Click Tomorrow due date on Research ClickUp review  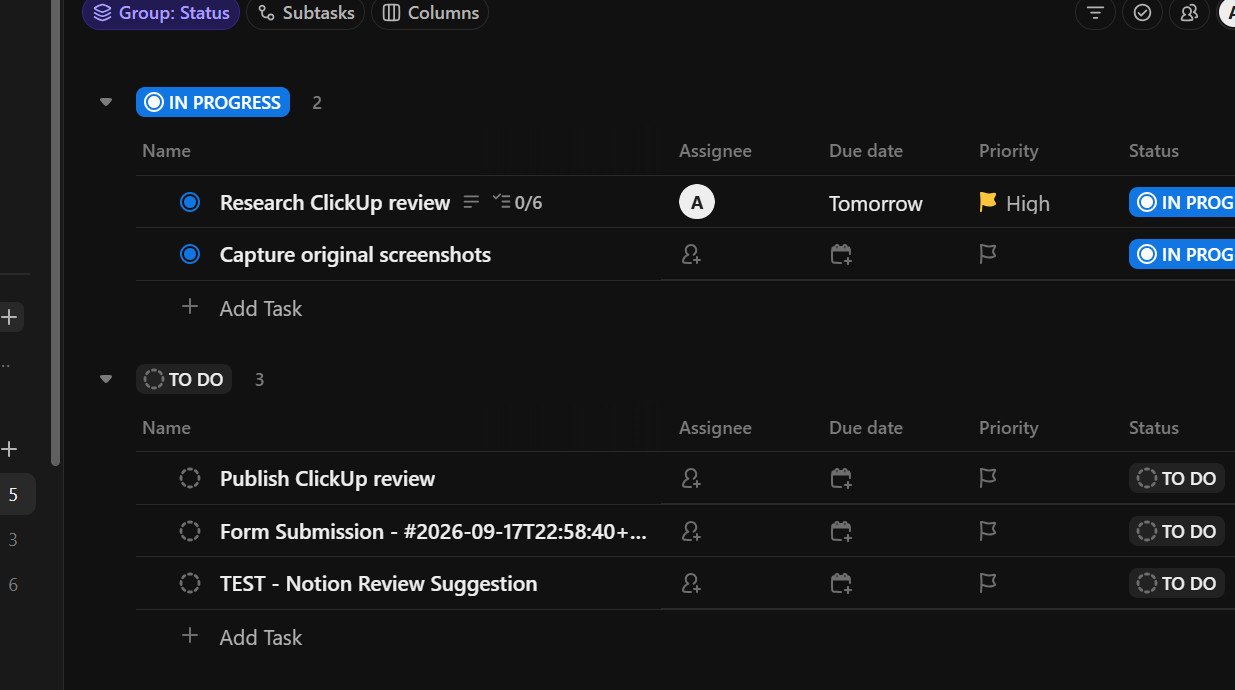876,203
